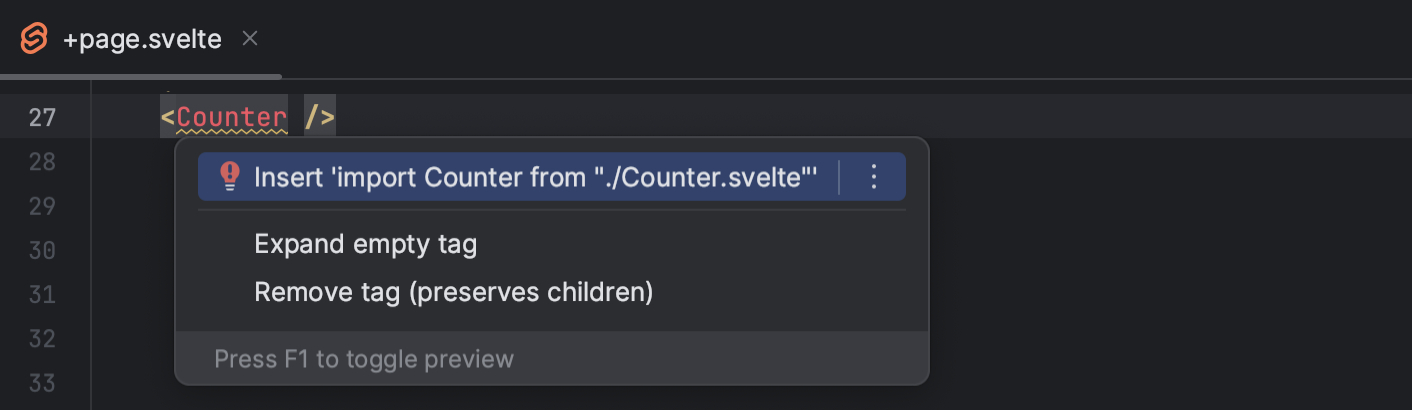Click line number 32 in gutter
The height and width of the screenshot is (410, 1412).
(x=42, y=338)
